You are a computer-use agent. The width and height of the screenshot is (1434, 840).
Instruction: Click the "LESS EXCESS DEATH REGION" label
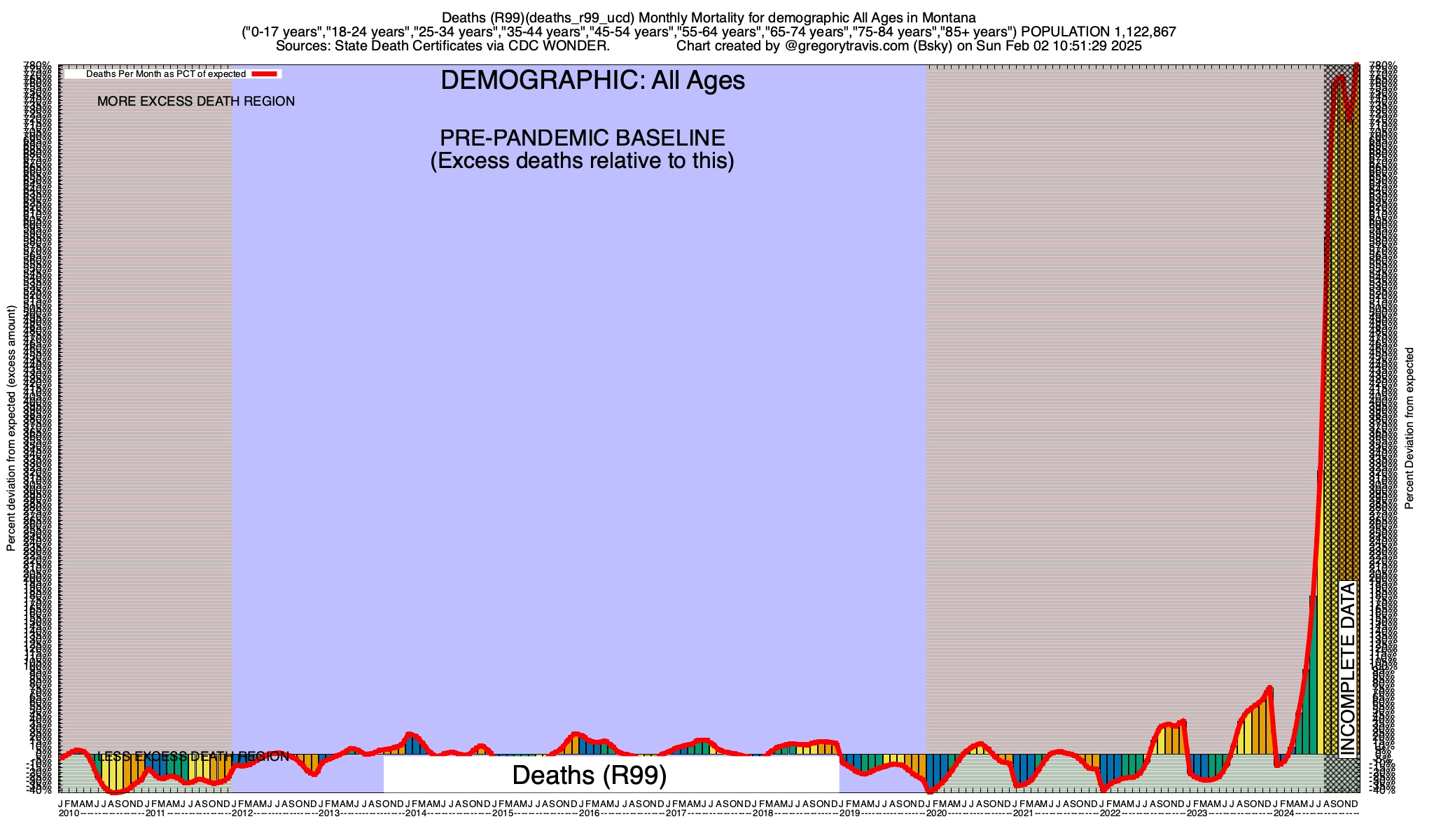193,757
